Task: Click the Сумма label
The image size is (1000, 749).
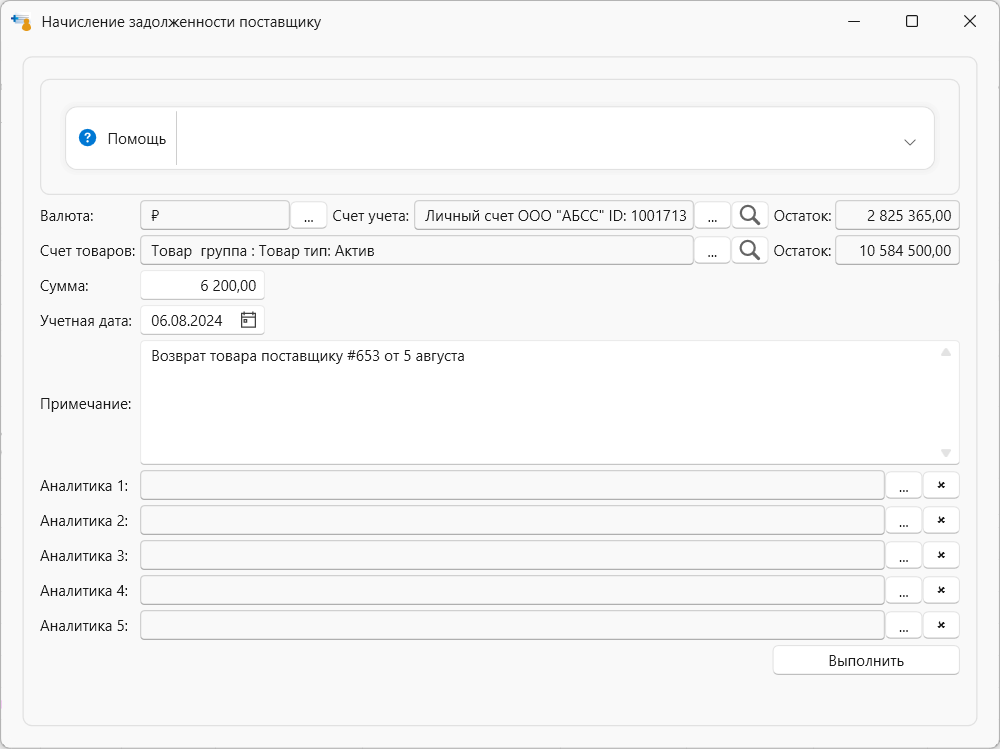Action: pos(64,286)
